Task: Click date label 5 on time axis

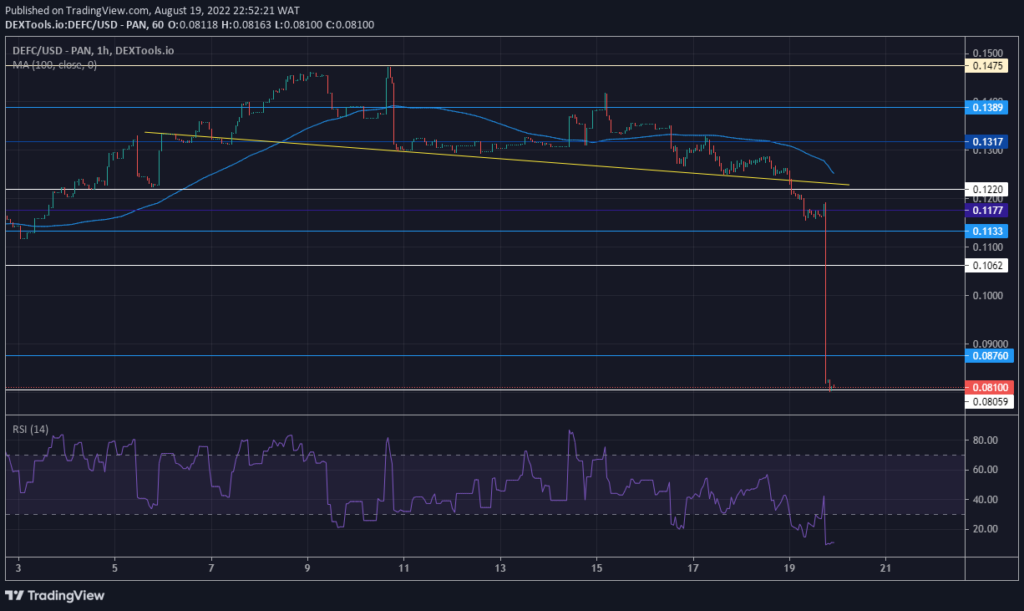Action: tap(114, 568)
